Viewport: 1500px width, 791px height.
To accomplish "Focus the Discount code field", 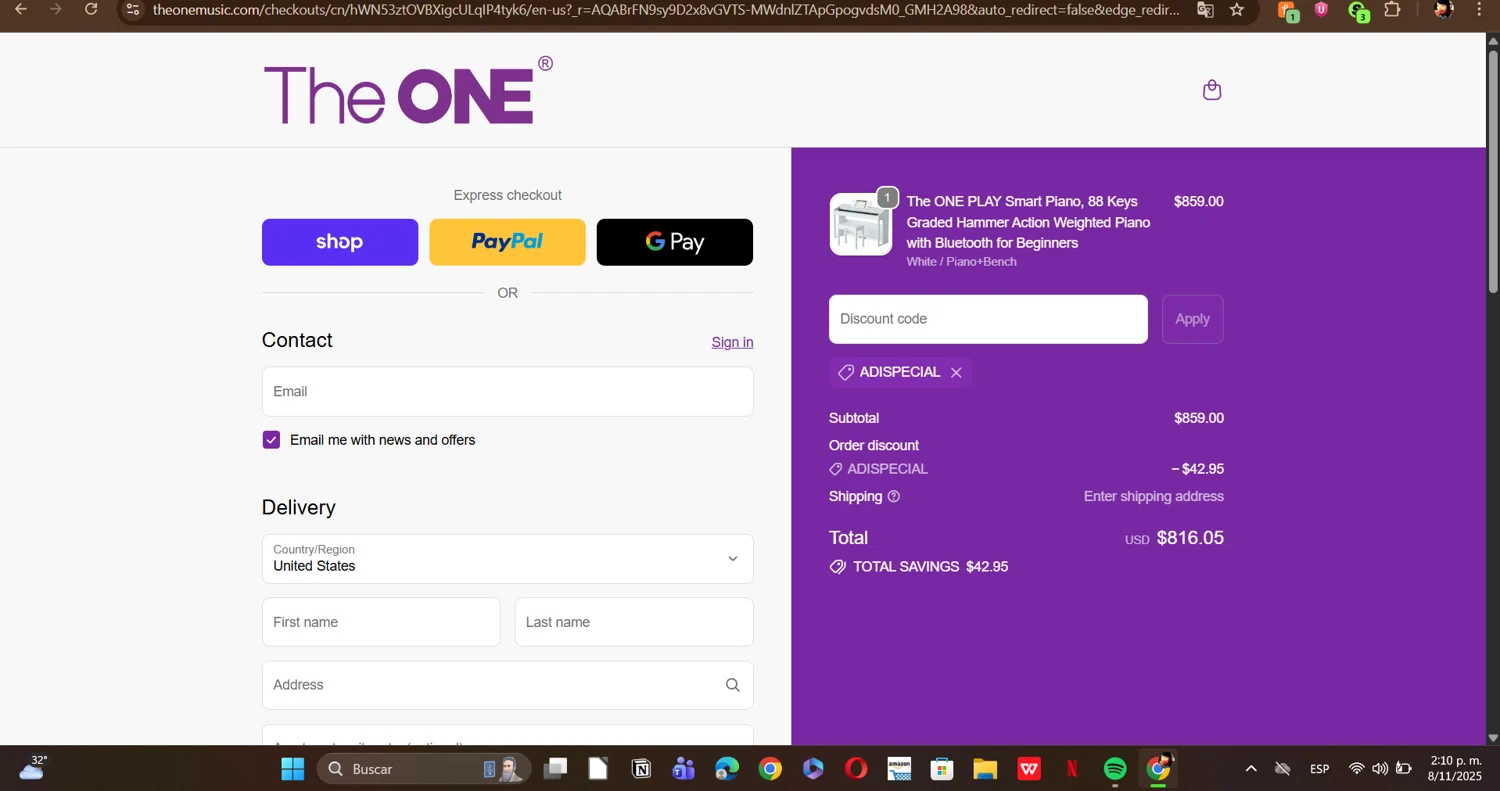I will point(988,319).
